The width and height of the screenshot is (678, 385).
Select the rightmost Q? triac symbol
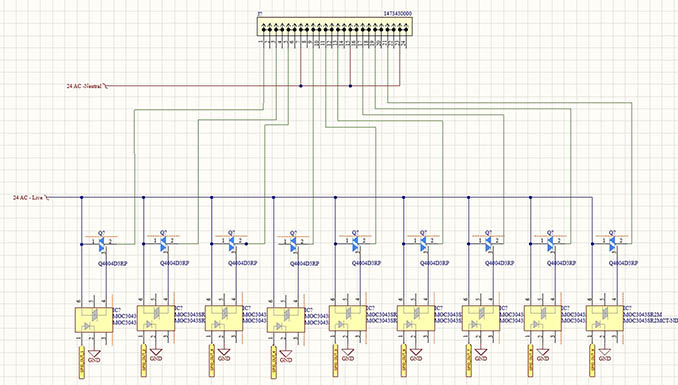(612, 244)
